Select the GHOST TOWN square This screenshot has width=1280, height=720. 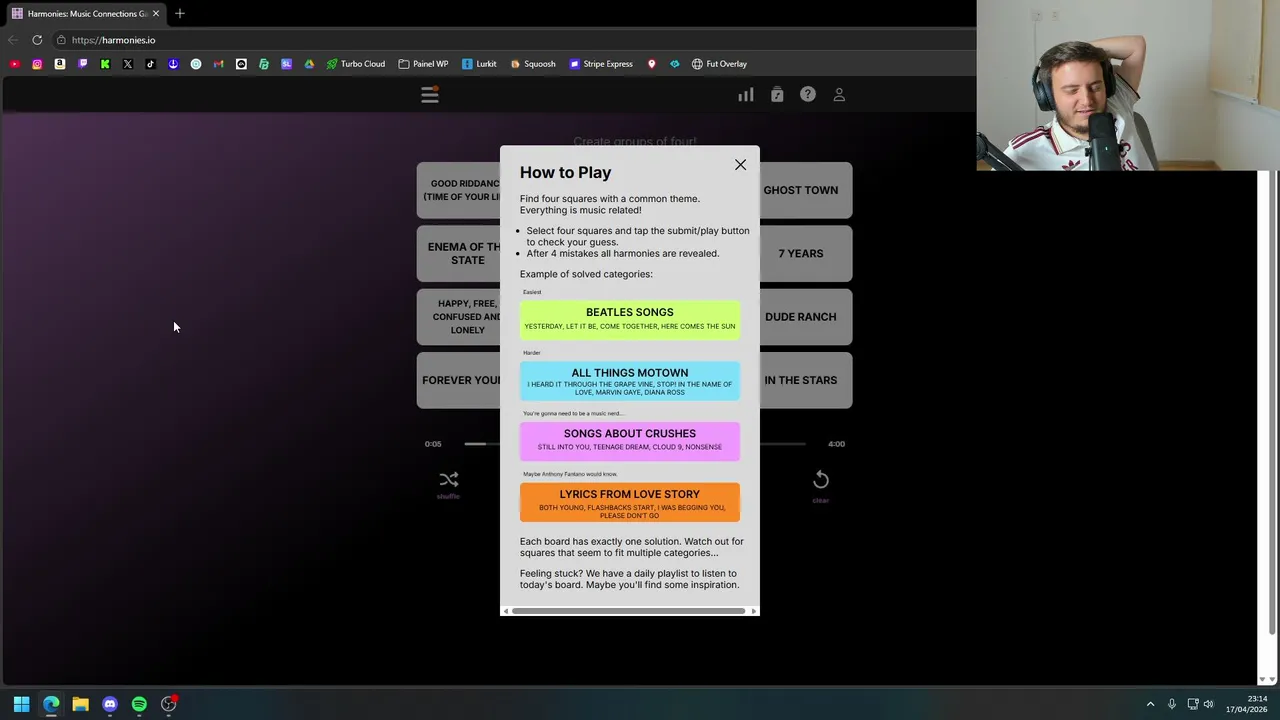coord(806,190)
